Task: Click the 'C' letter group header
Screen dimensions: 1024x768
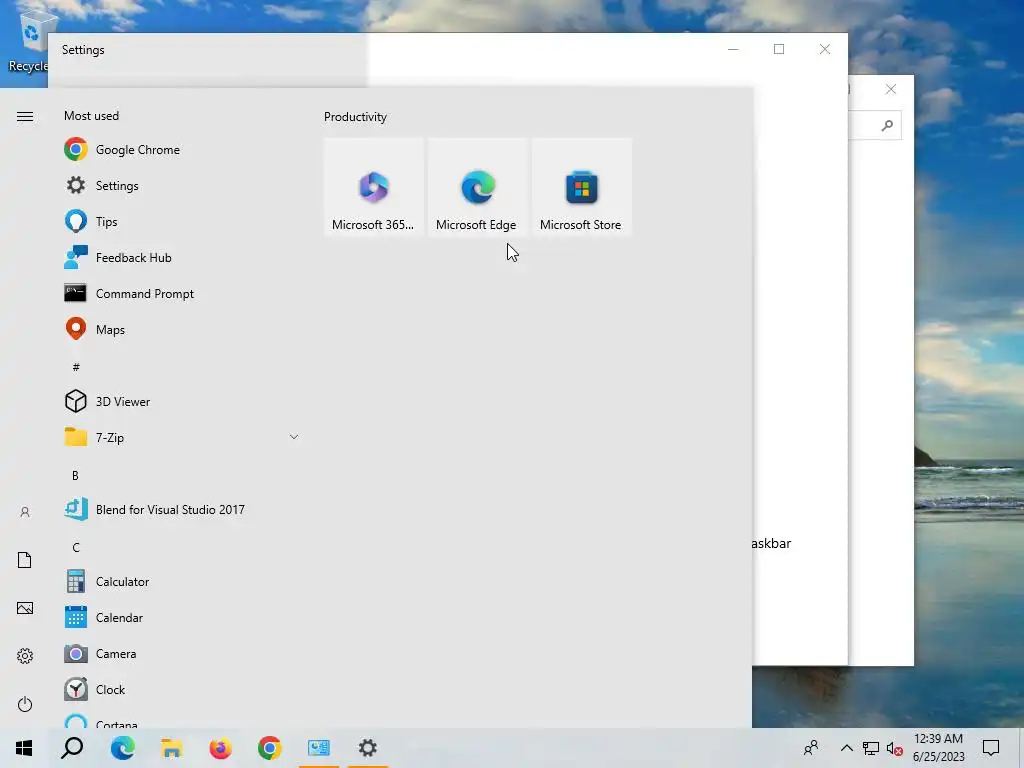Action: click(76, 547)
